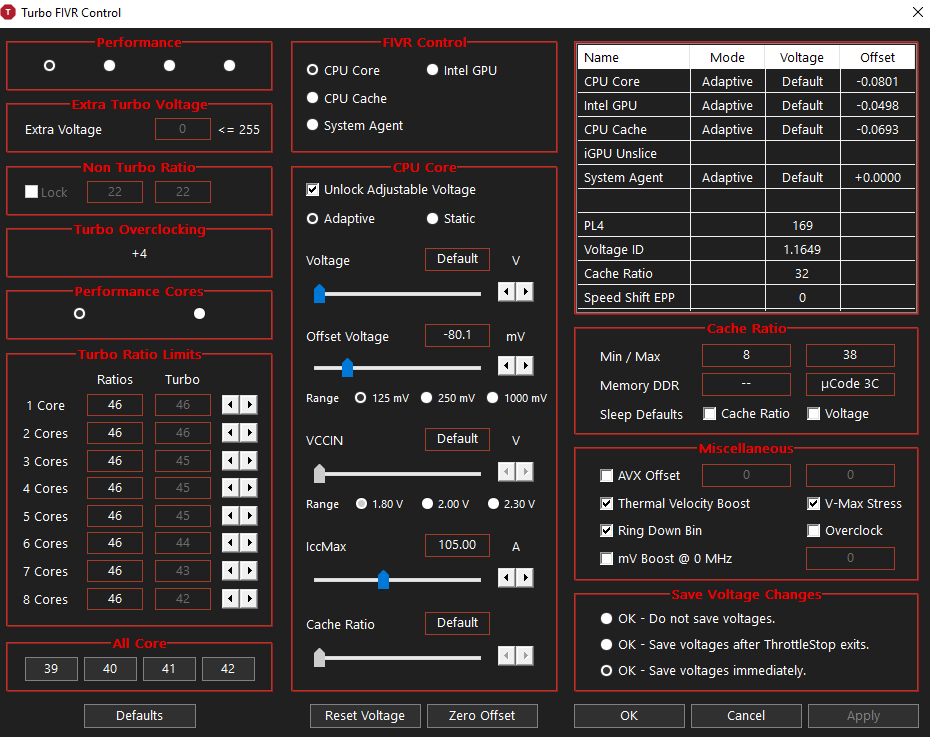Click the µCode 3C button
This screenshot has height=737, width=930.
point(850,384)
